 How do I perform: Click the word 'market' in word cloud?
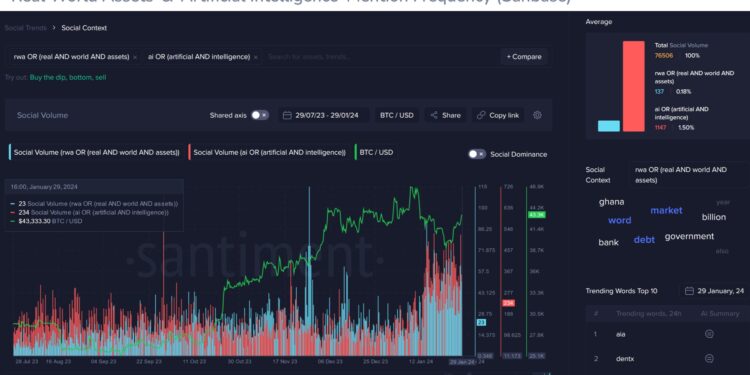point(666,210)
